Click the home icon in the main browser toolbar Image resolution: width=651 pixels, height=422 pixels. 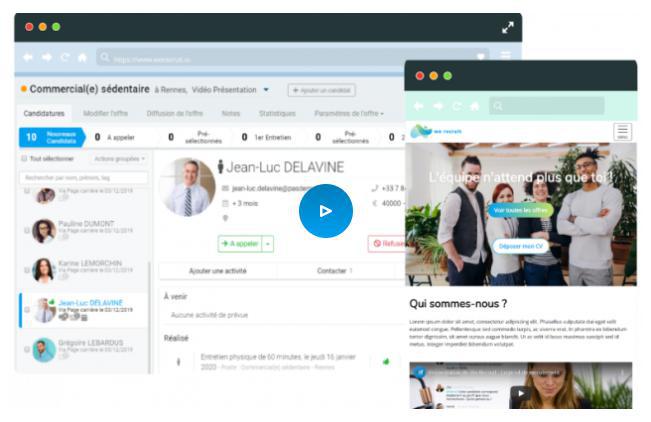(82, 57)
